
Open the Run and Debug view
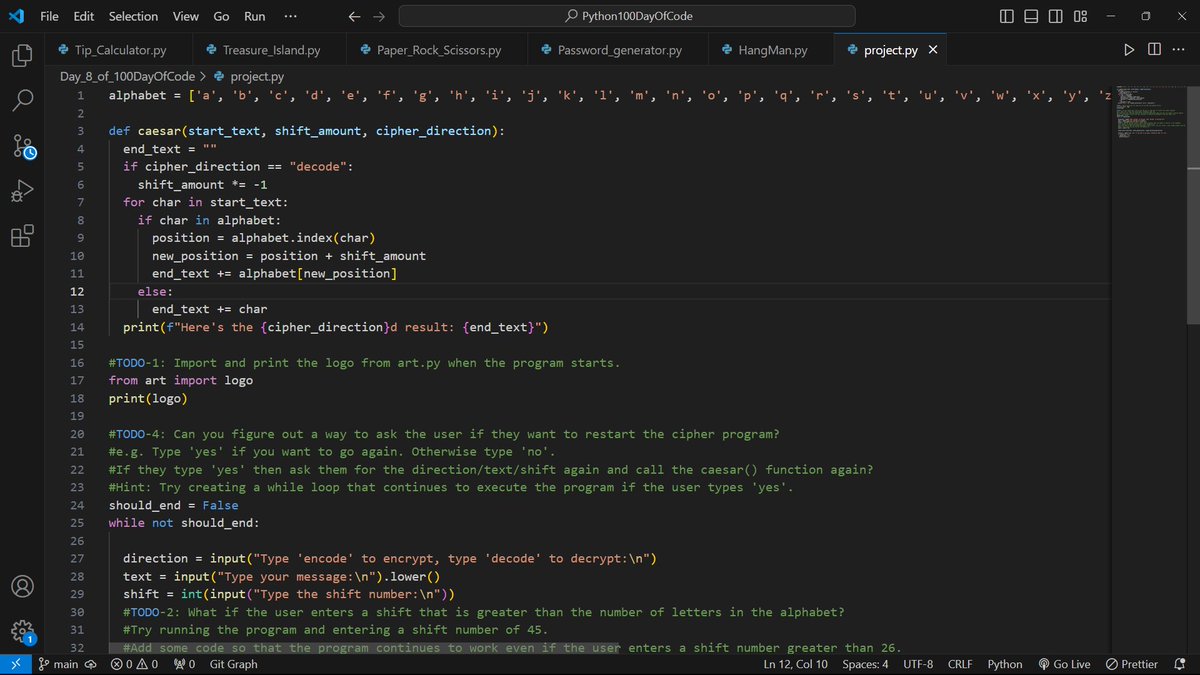point(23,191)
